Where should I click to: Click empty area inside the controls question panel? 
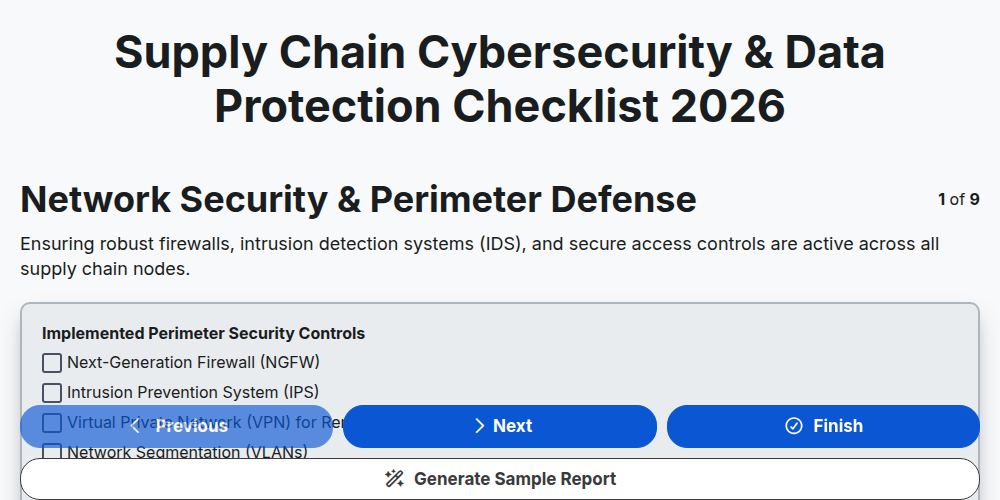click(x=670, y=364)
